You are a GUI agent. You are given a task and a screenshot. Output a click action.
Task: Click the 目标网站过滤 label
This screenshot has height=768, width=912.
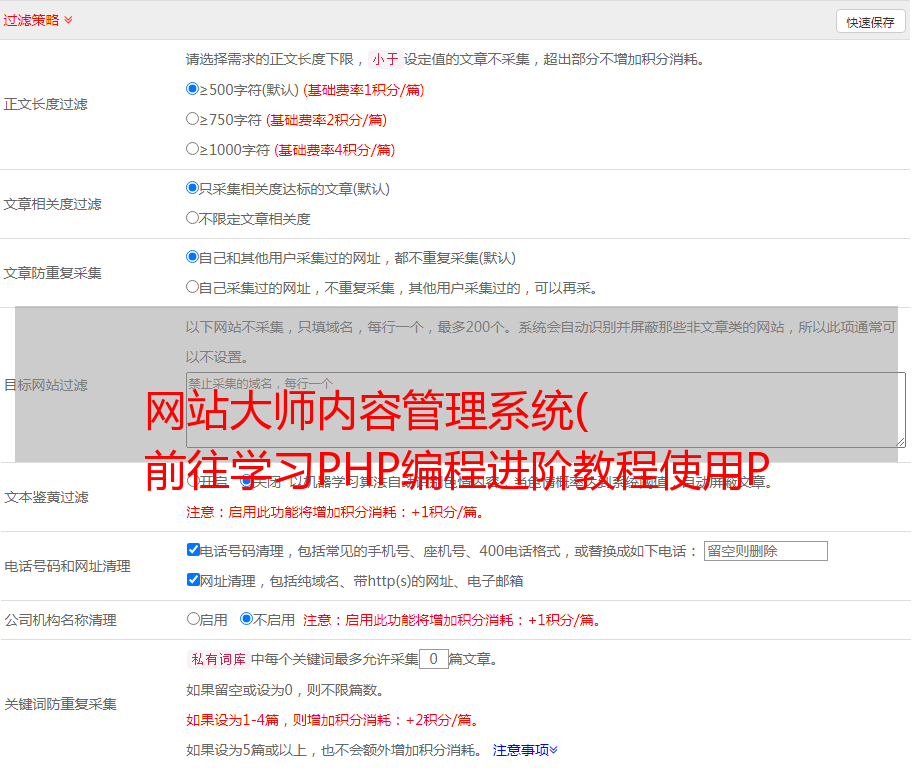coord(45,385)
